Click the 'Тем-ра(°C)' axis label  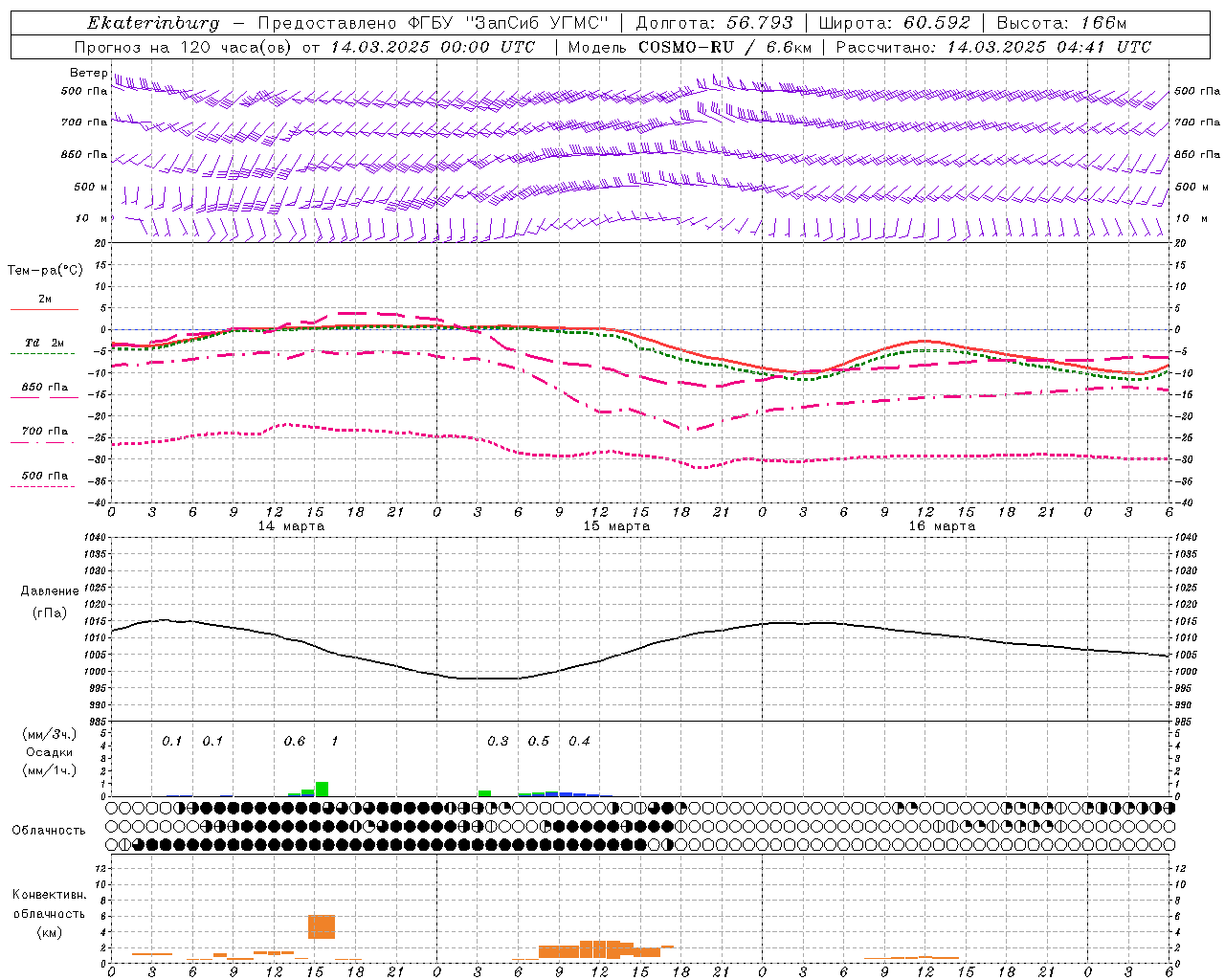click(45, 270)
